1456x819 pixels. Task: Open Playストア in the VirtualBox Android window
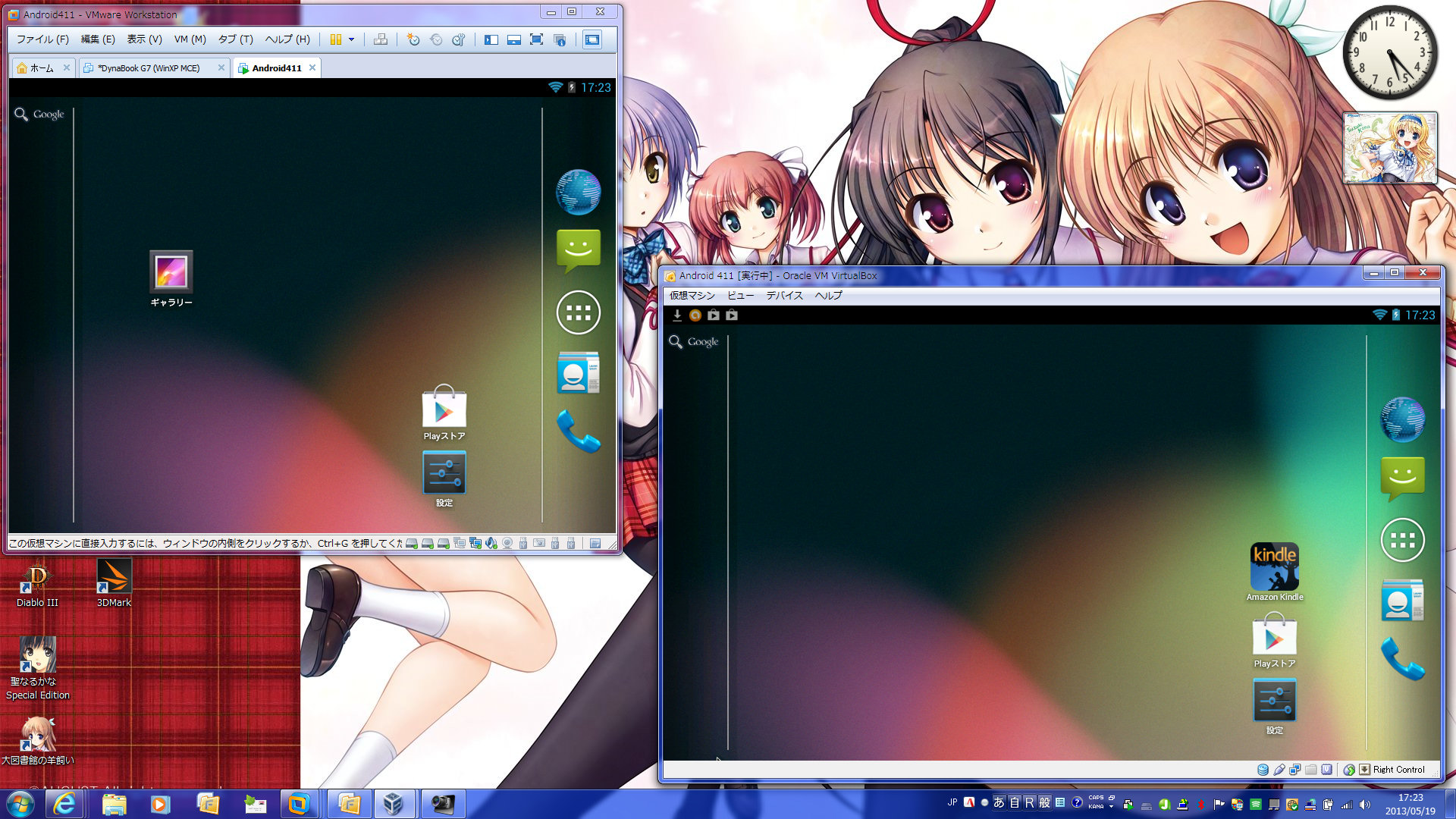(x=1275, y=640)
